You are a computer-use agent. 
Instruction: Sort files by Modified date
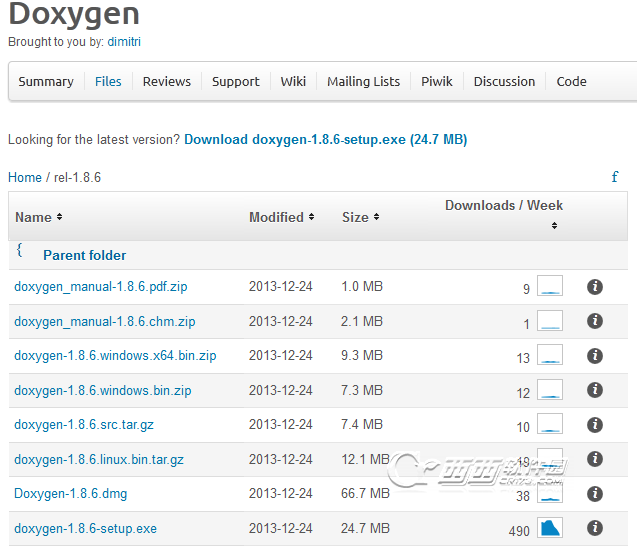tap(282, 217)
